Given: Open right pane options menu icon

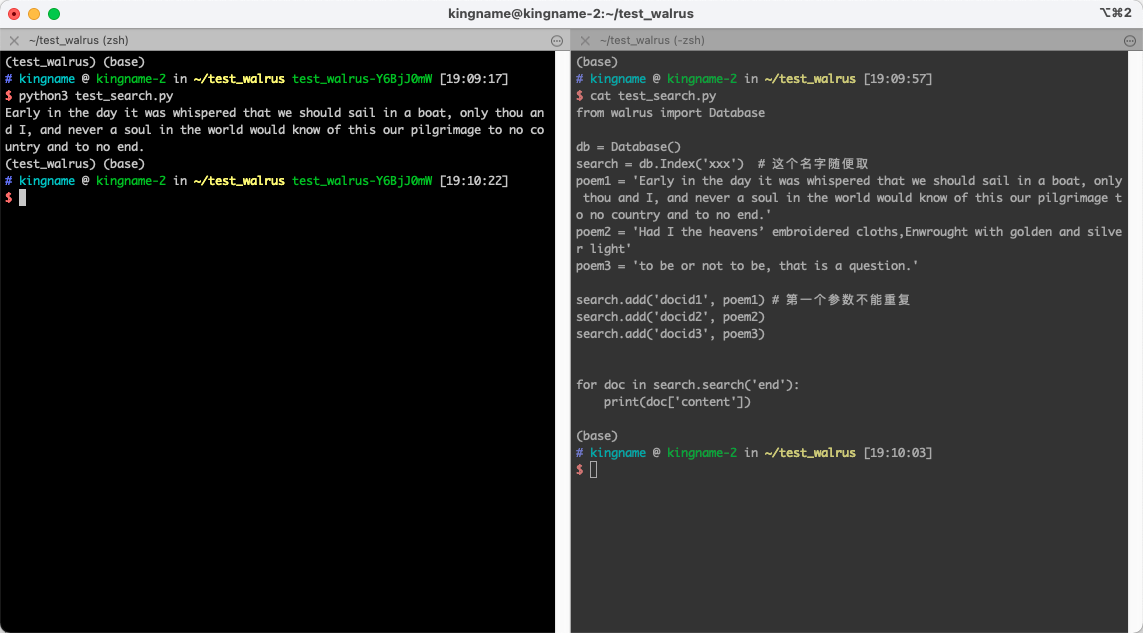Looking at the screenshot, I should [x=1130, y=41].
